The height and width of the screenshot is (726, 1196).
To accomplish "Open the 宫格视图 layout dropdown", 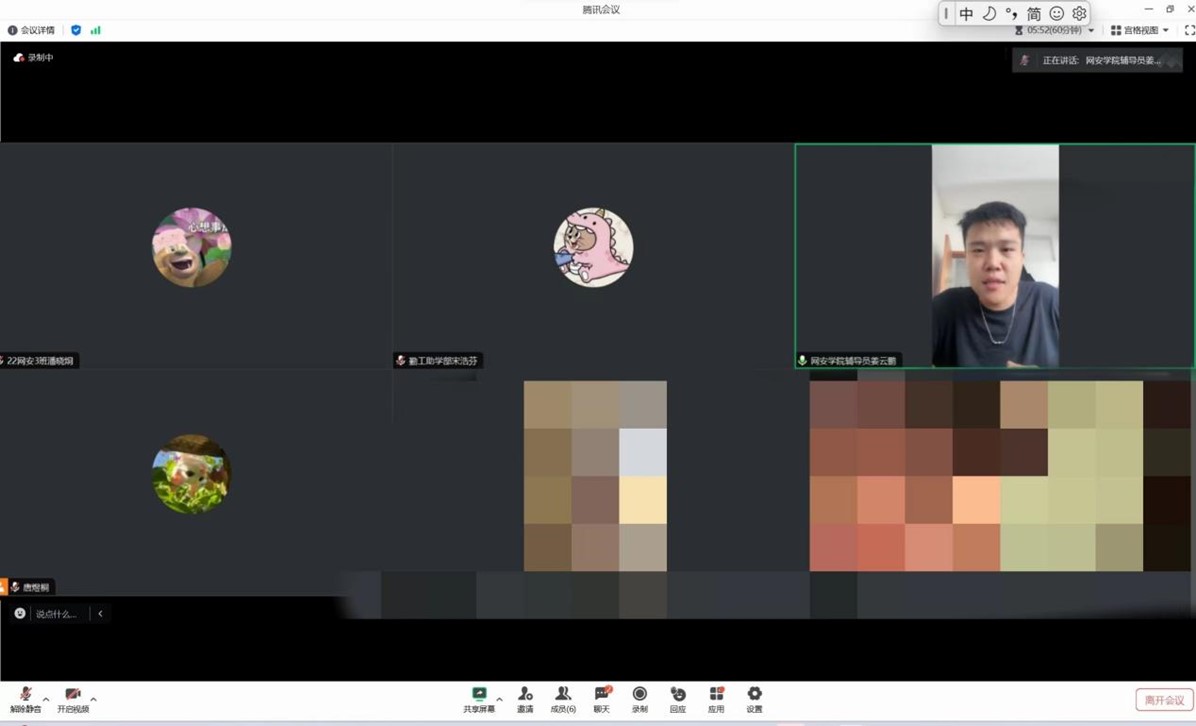I will pos(1140,30).
